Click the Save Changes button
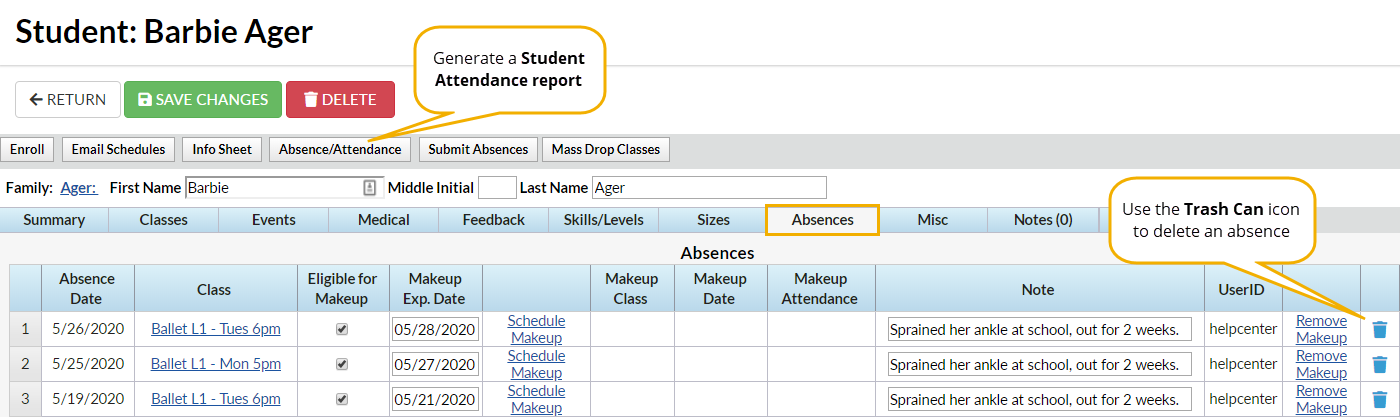Image resolution: width=1400 pixels, height=417 pixels. pos(203,99)
